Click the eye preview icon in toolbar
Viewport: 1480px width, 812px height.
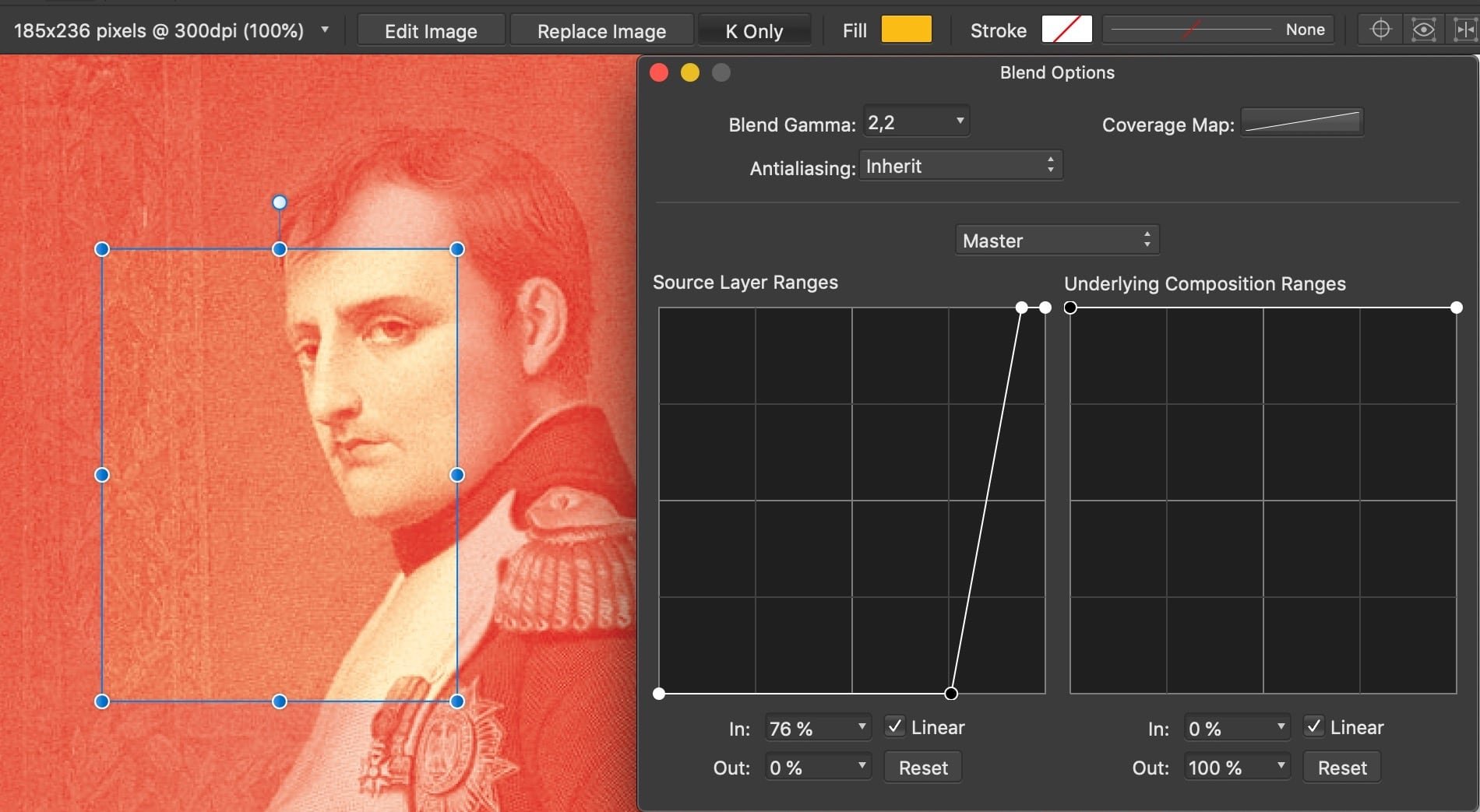pos(1423,30)
